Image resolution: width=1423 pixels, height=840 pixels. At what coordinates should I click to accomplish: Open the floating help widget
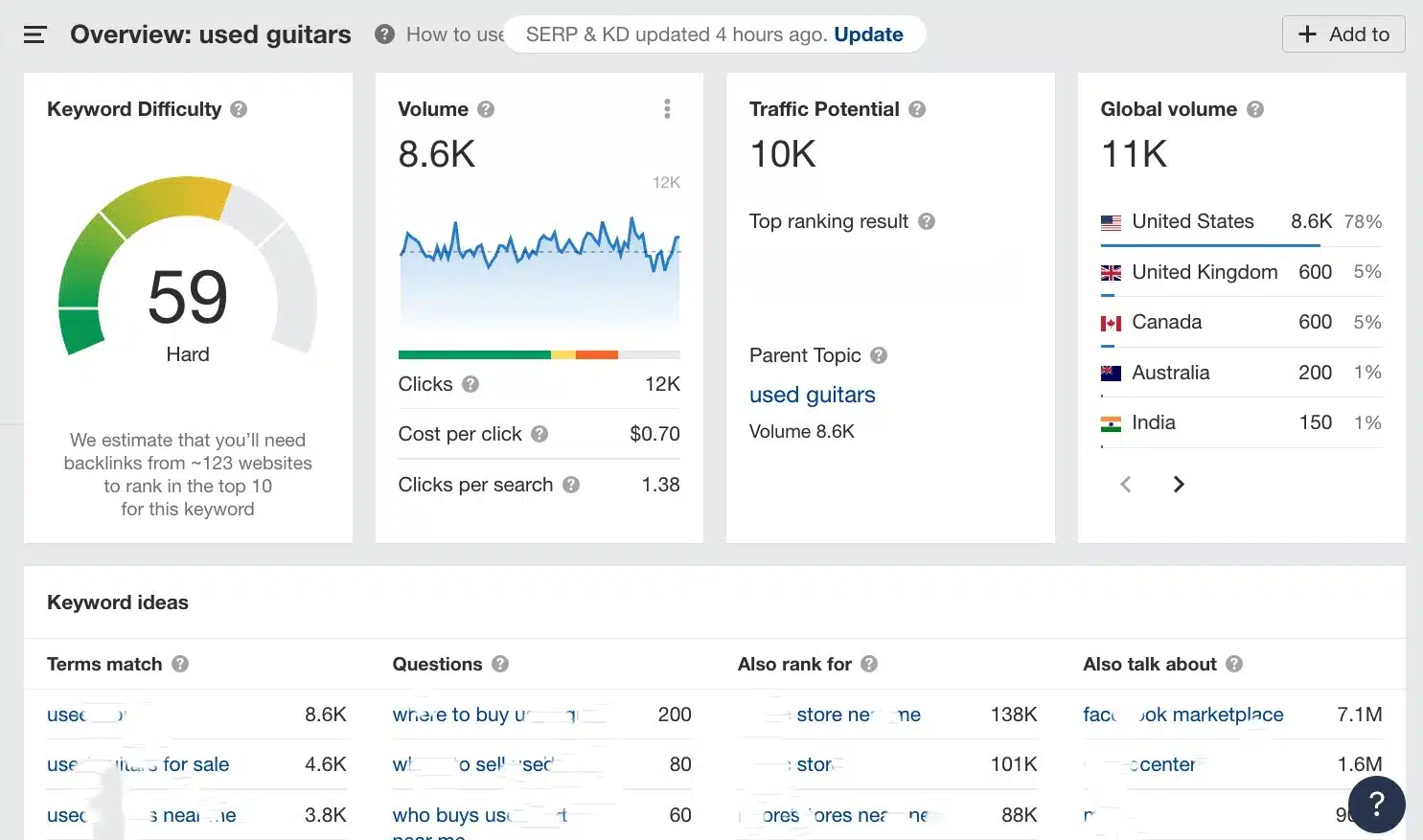pos(1377,805)
